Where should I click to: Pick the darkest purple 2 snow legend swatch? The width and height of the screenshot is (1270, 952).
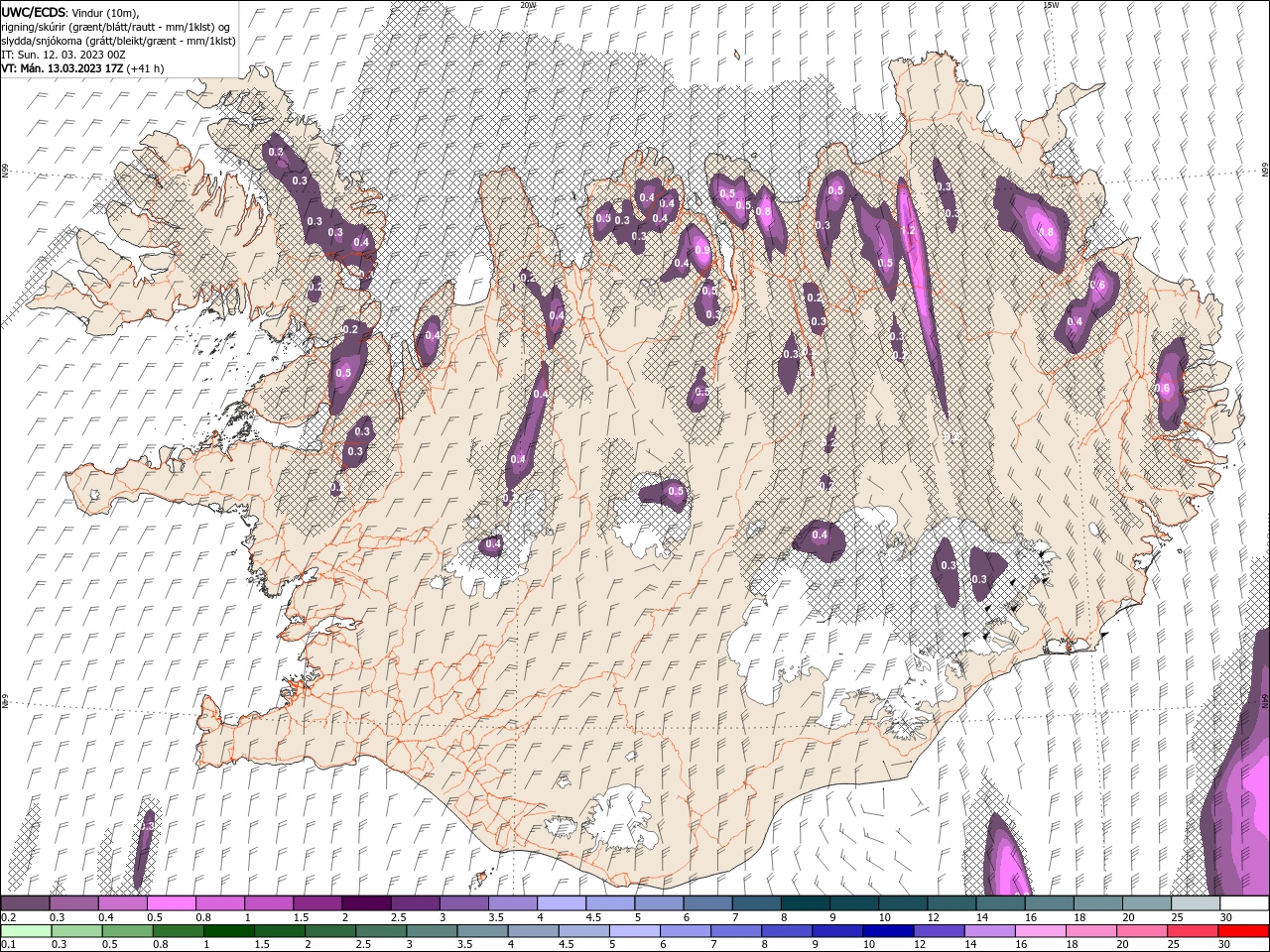366,903
